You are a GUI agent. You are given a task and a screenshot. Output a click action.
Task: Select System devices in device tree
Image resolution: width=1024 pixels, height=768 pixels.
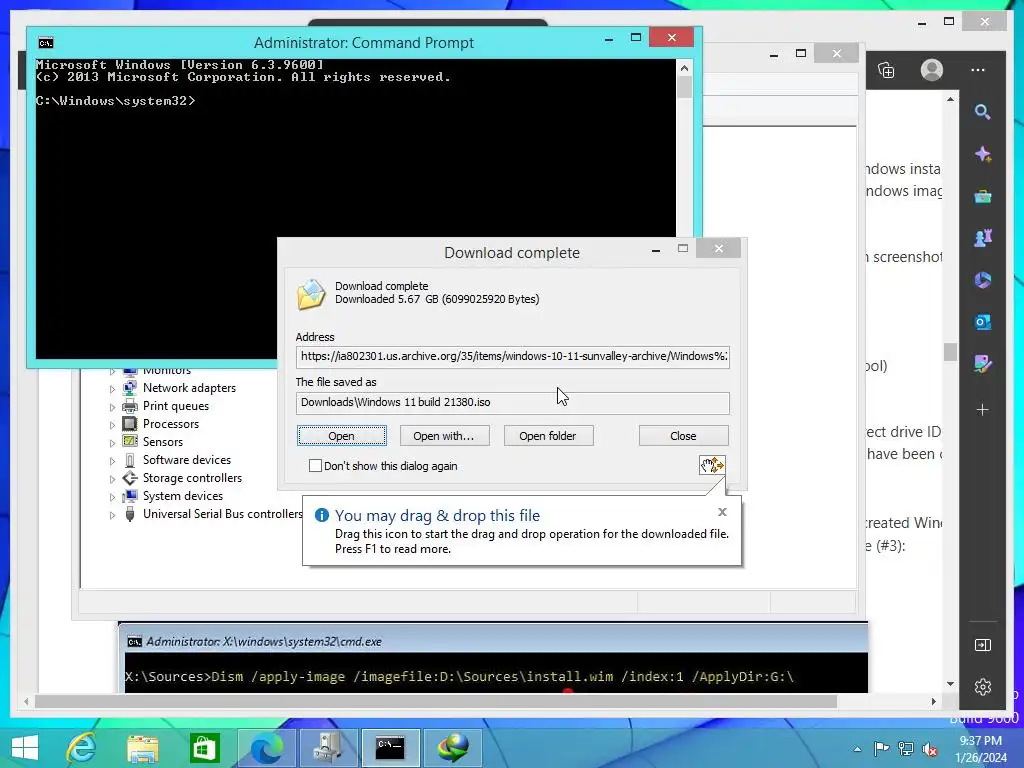183,496
